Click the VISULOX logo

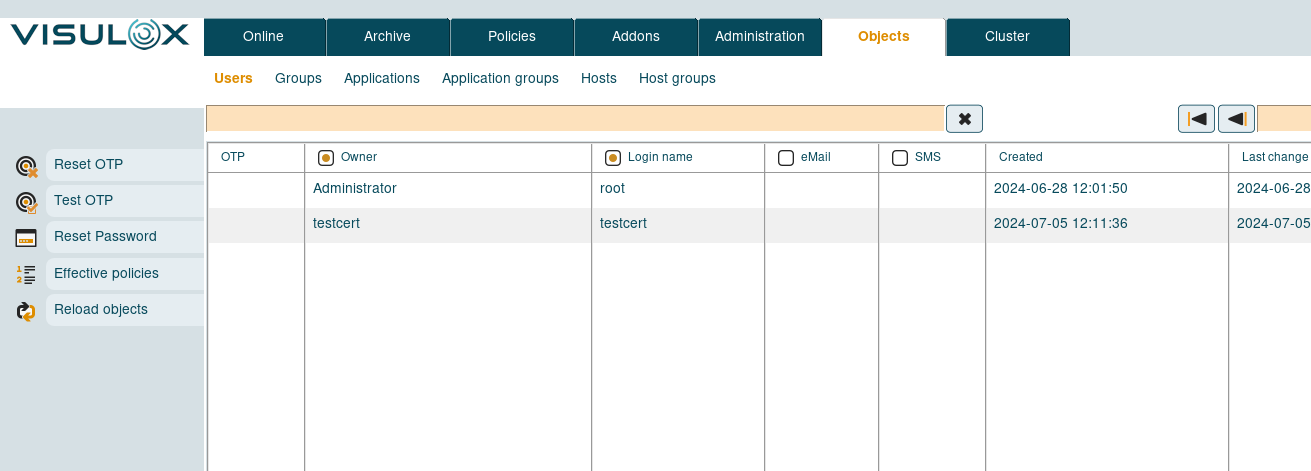coord(100,35)
